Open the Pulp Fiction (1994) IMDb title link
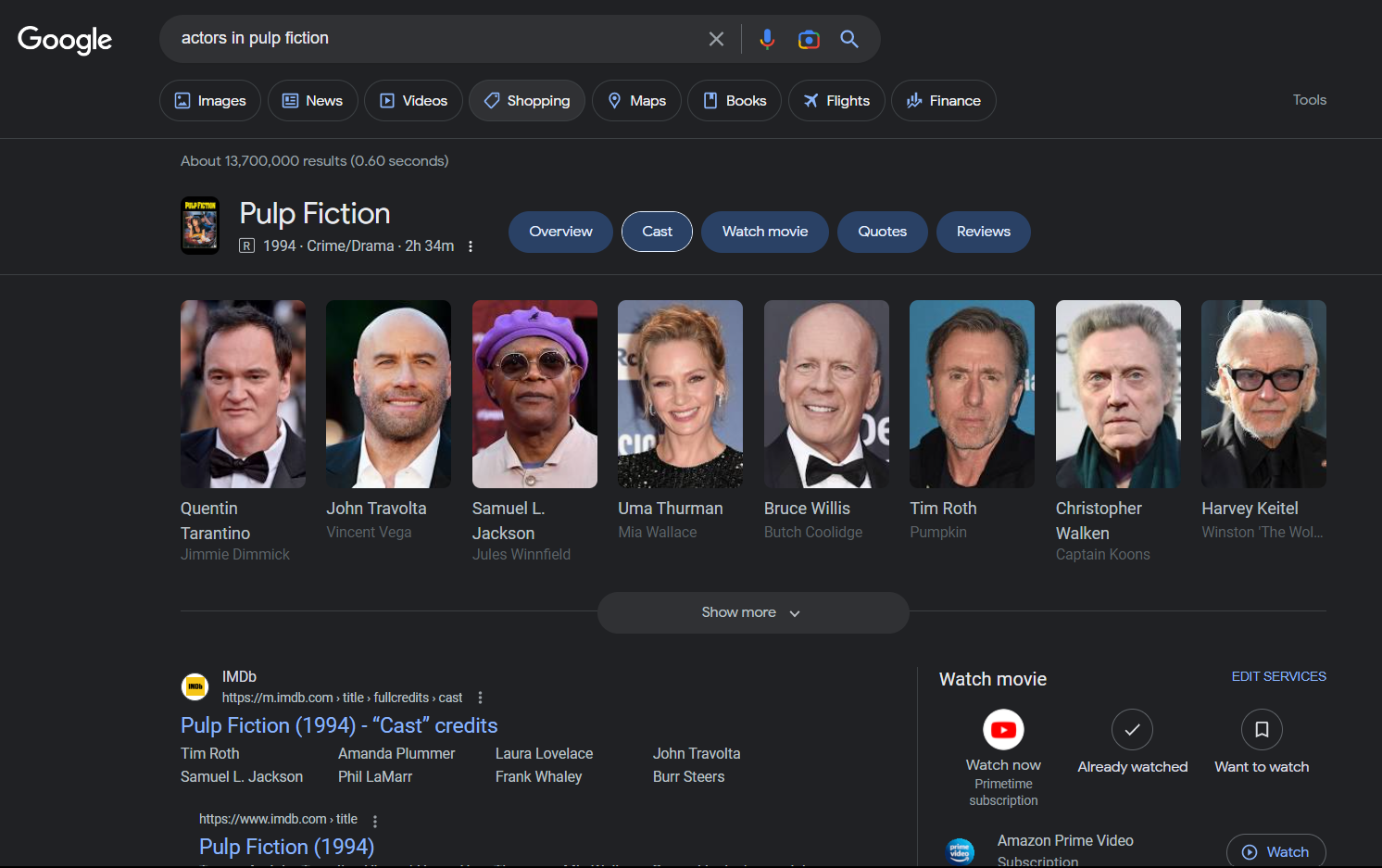This screenshot has width=1382, height=868. [x=287, y=847]
